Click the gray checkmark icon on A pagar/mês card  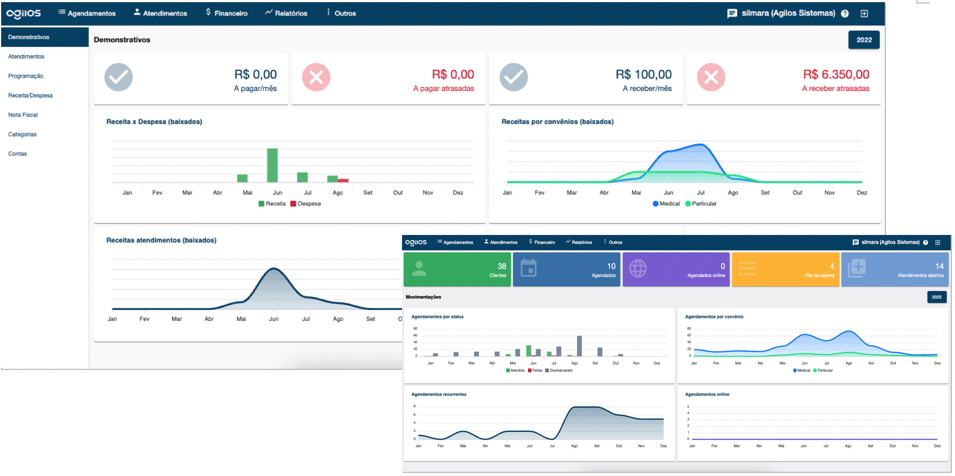tap(119, 77)
